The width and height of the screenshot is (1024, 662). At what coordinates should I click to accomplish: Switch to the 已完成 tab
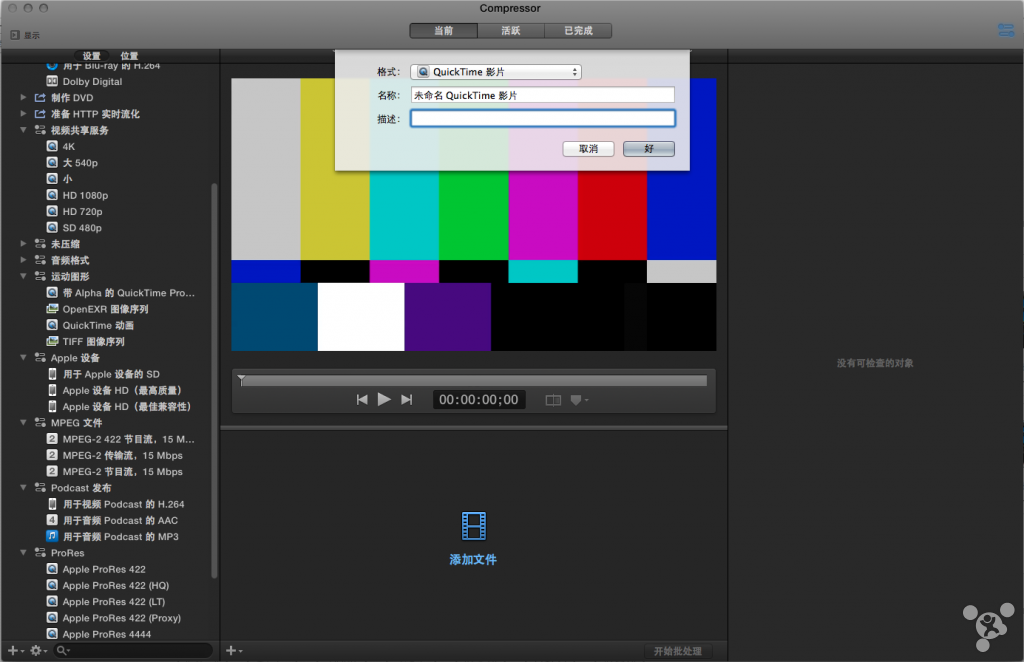[x=578, y=31]
